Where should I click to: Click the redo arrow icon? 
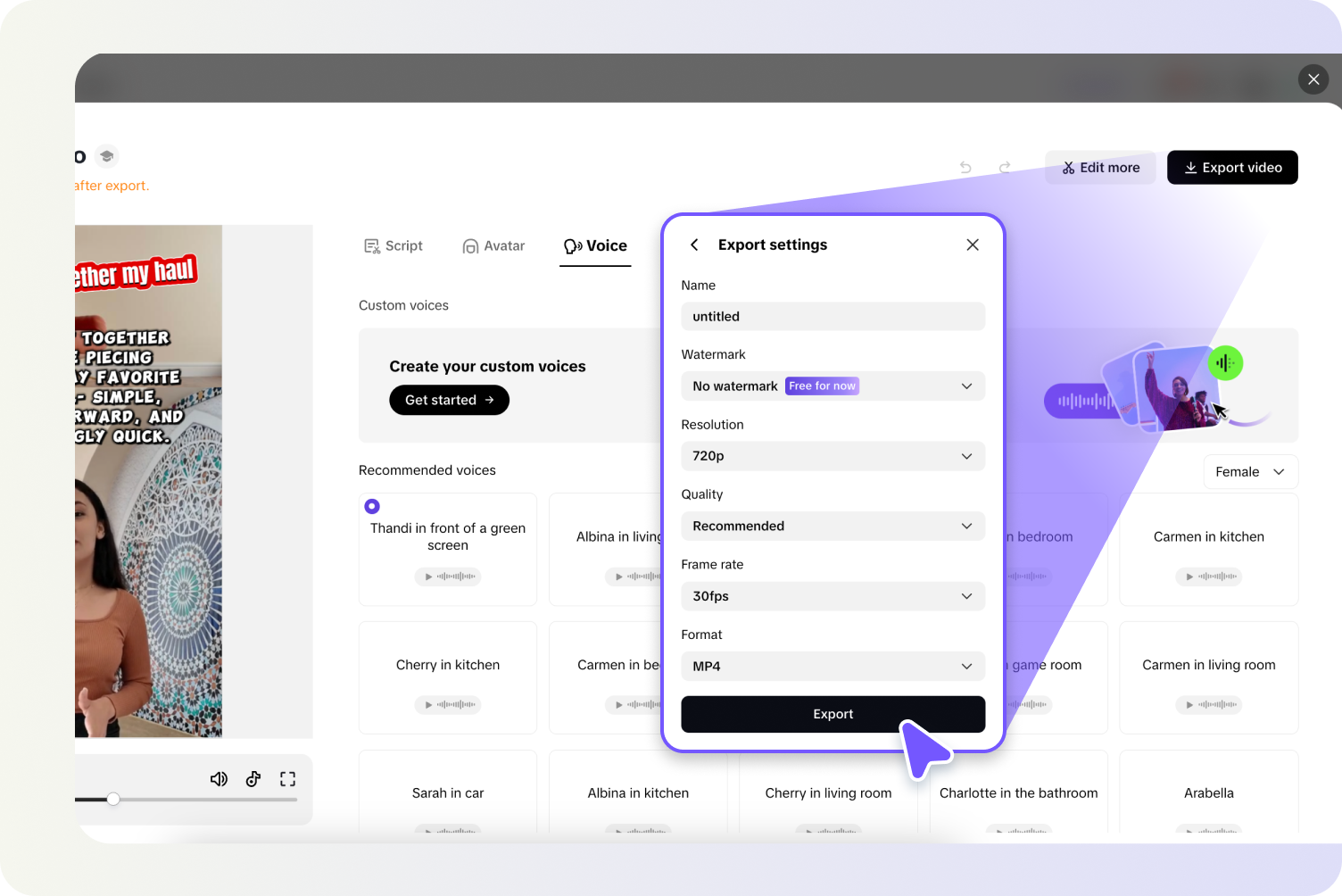[1006, 167]
